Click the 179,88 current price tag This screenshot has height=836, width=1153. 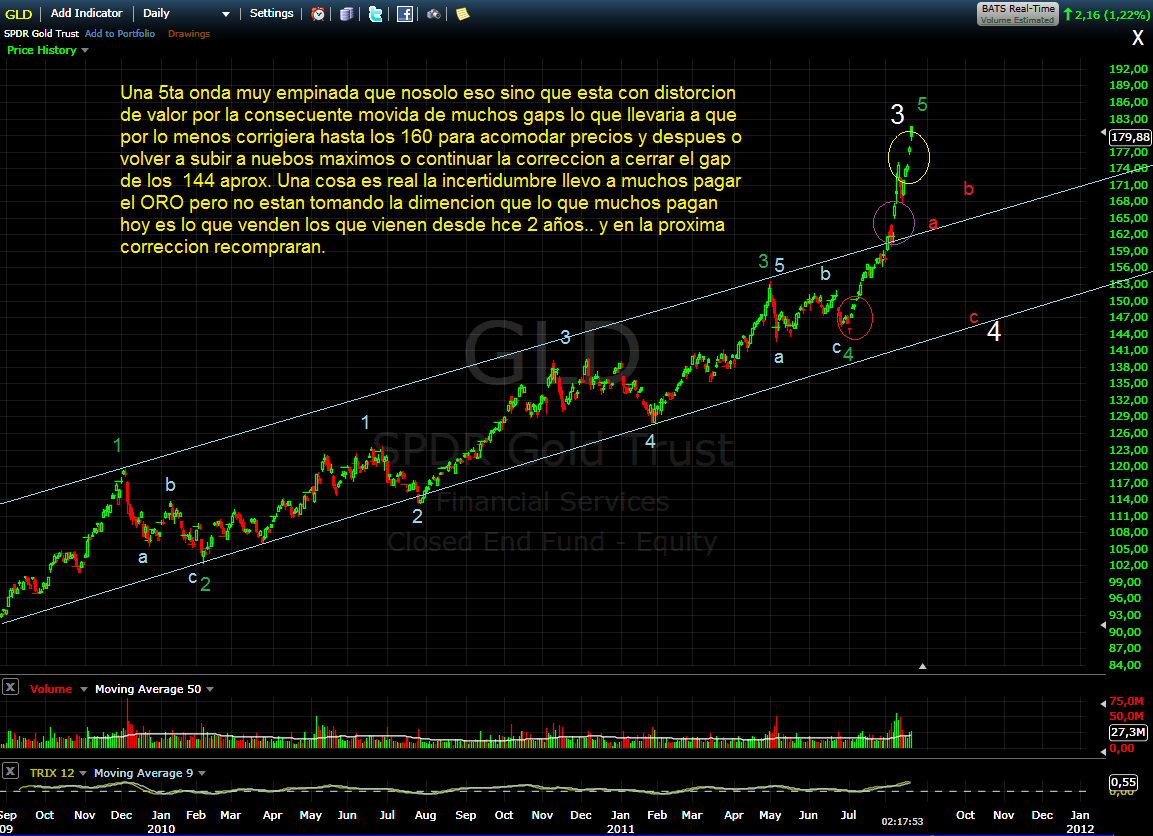pos(1130,137)
